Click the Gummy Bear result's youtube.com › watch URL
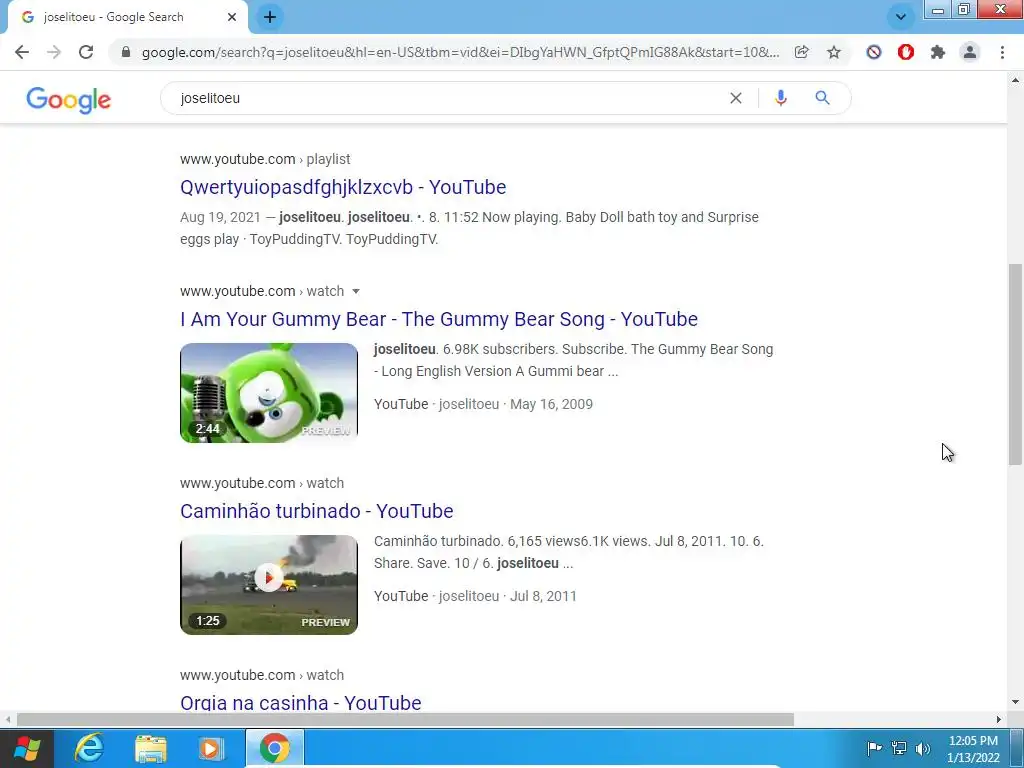Screen dimensions: 1024x768 coord(262,291)
